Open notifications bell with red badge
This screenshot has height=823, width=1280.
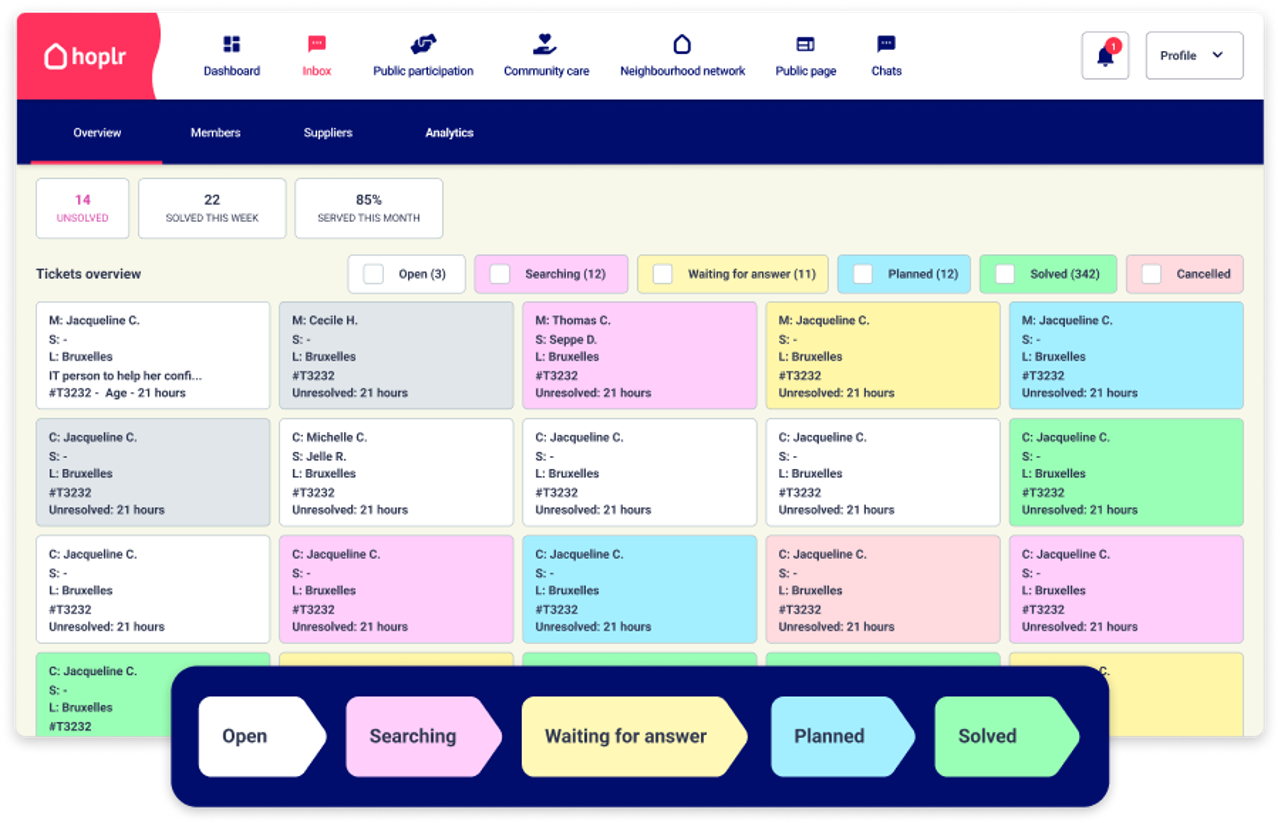click(x=1105, y=55)
